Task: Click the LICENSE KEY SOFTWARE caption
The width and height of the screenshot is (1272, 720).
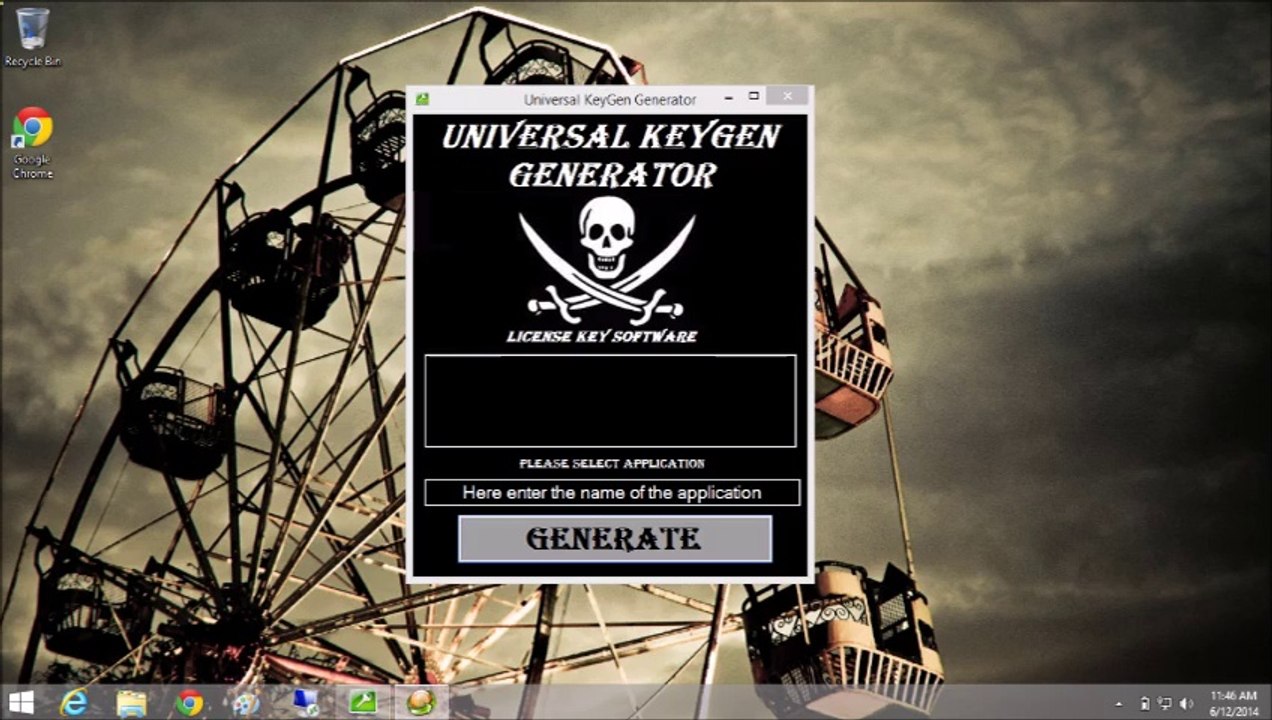Action: 601,336
